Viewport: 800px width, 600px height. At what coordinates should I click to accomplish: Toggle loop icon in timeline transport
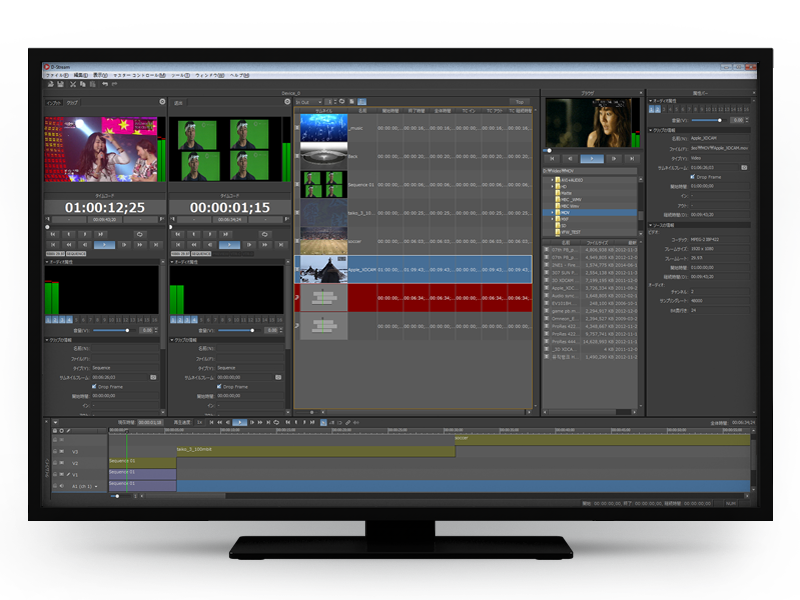[x=277, y=422]
